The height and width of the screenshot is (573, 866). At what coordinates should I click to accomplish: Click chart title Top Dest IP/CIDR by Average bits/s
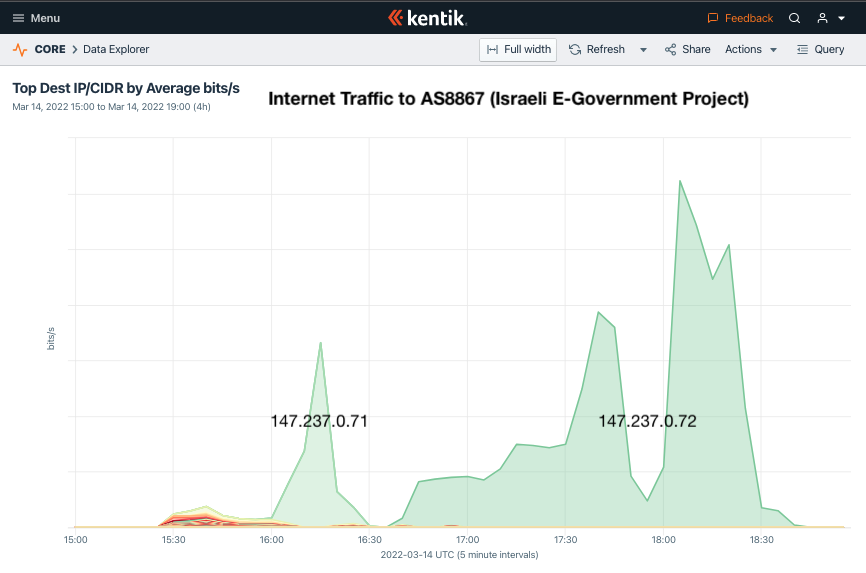pyautogui.click(x=126, y=88)
